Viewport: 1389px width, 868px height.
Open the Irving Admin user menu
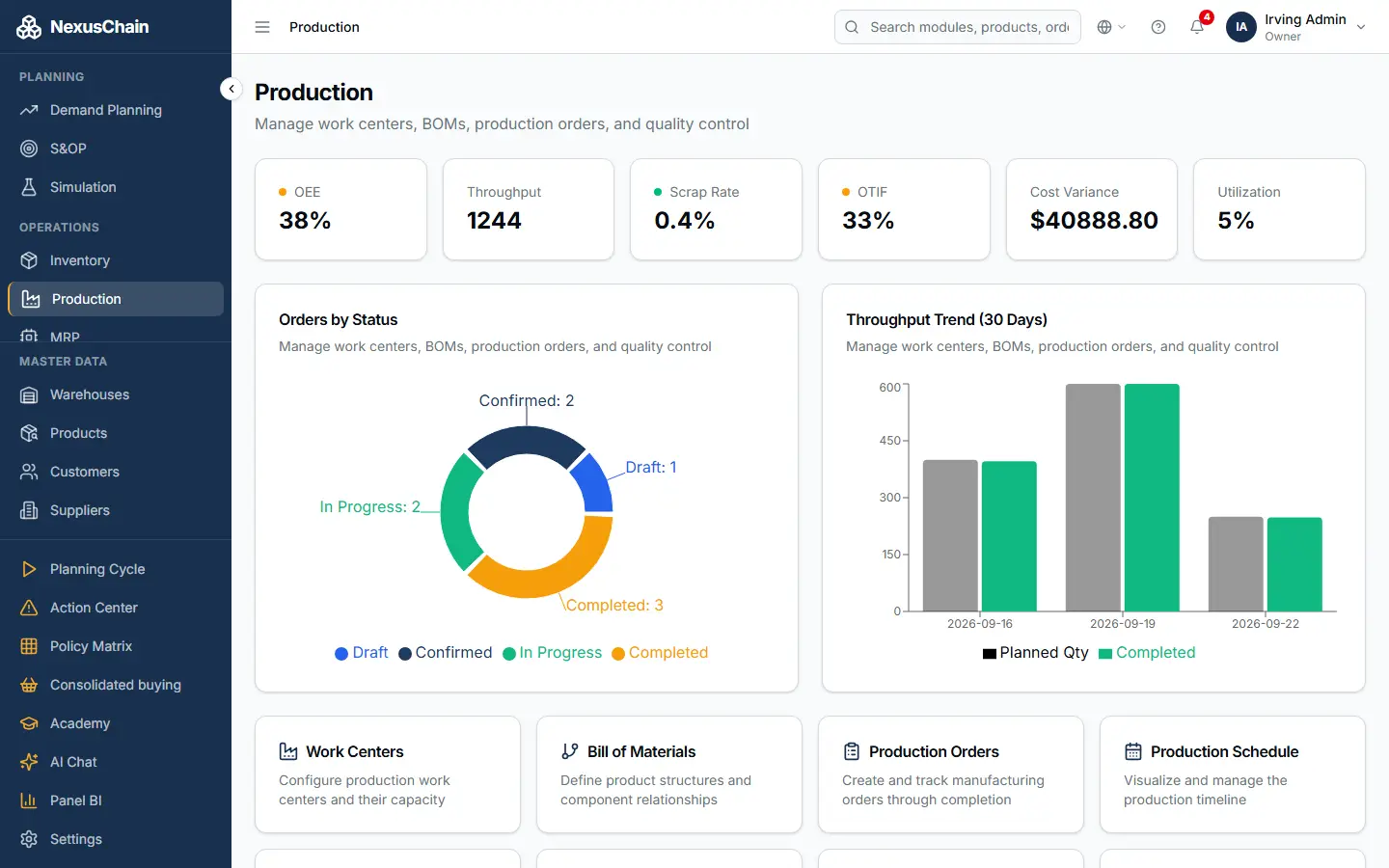pyautogui.click(x=1296, y=27)
